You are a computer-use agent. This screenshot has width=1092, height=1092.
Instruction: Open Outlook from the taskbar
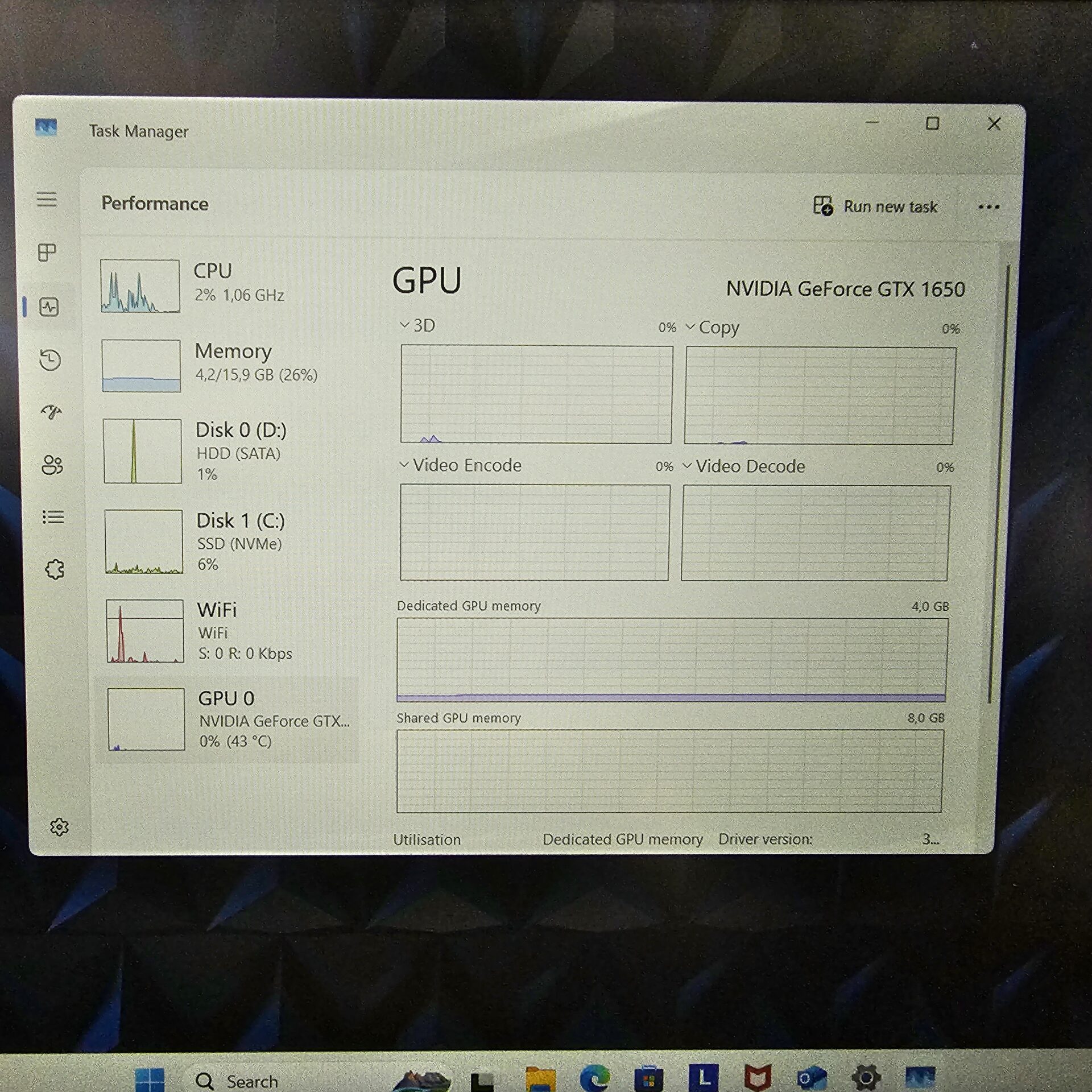[812, 1078]
